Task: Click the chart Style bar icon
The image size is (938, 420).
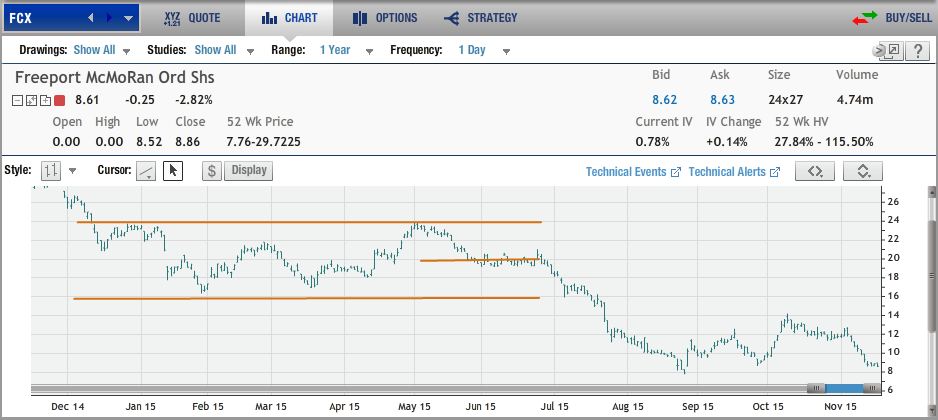Action: pos(50,171)
